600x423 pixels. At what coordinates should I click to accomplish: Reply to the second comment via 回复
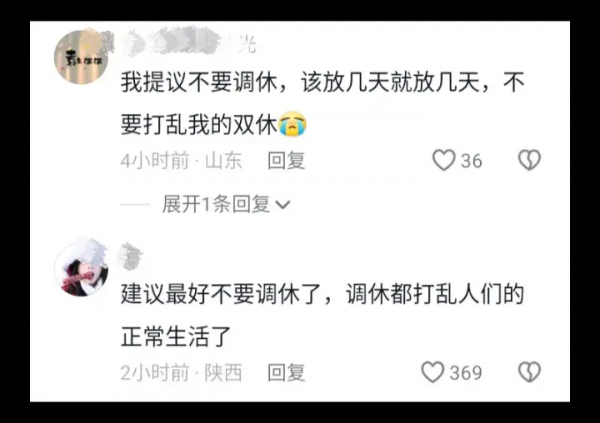click(286, 372)
